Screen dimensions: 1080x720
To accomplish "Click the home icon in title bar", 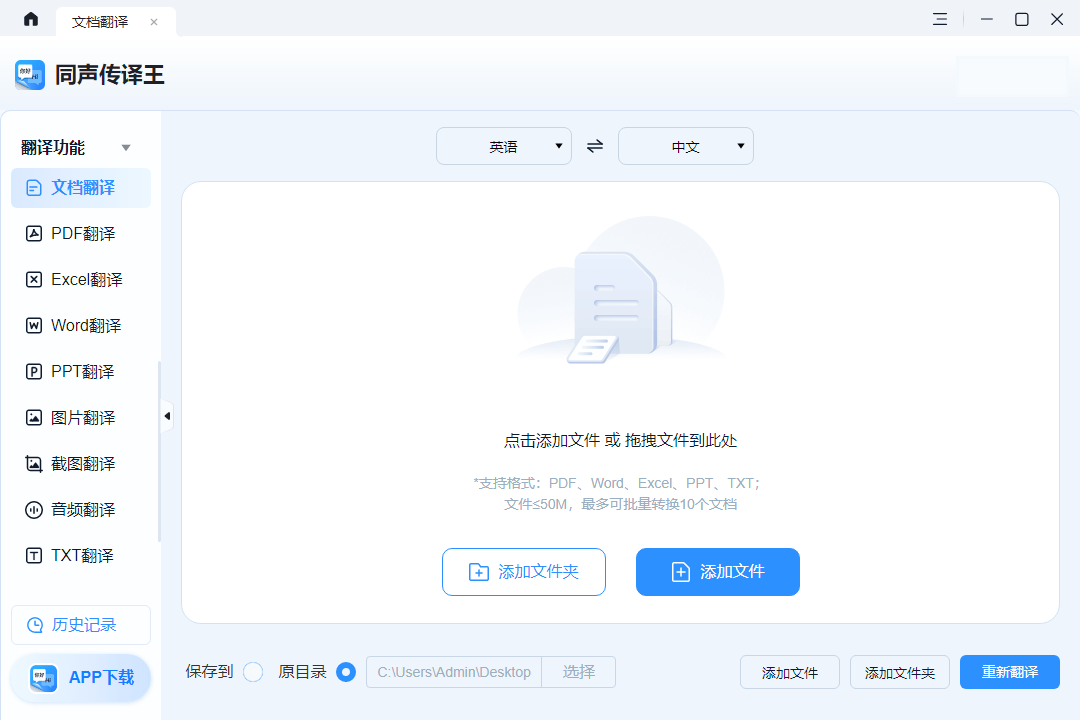I will click(31, 19).
